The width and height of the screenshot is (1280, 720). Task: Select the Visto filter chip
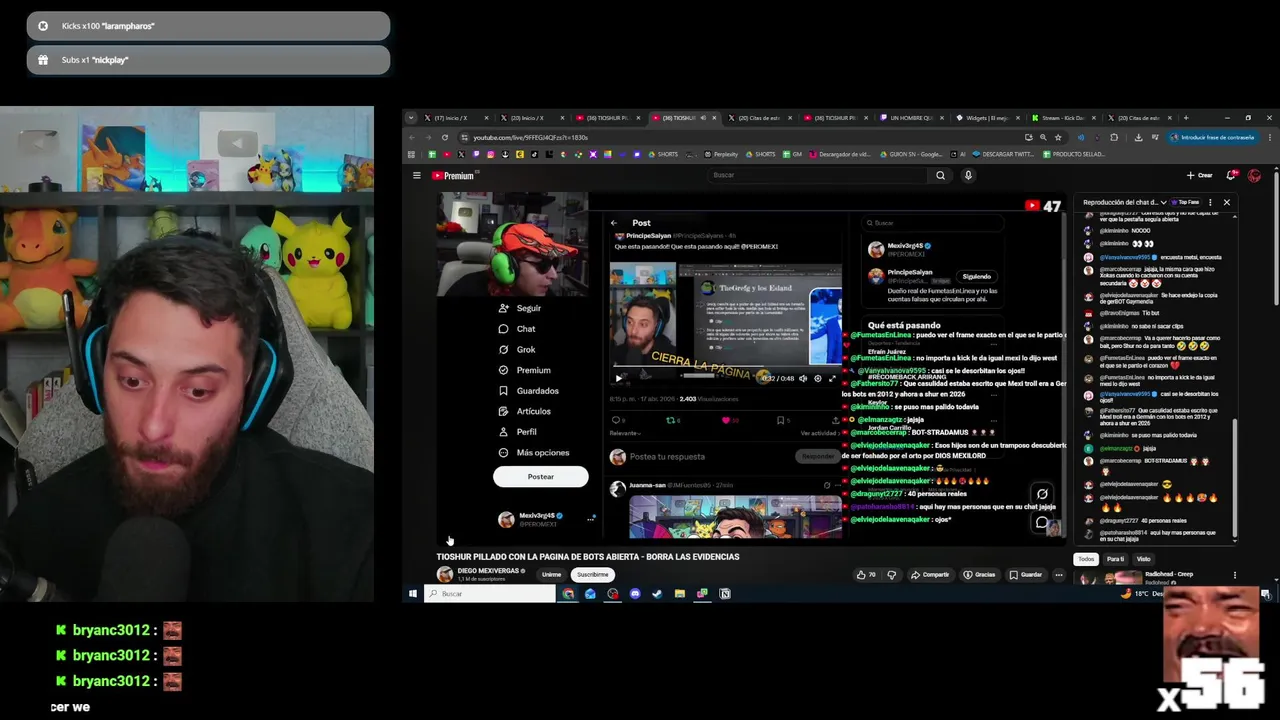point(1143,559)
